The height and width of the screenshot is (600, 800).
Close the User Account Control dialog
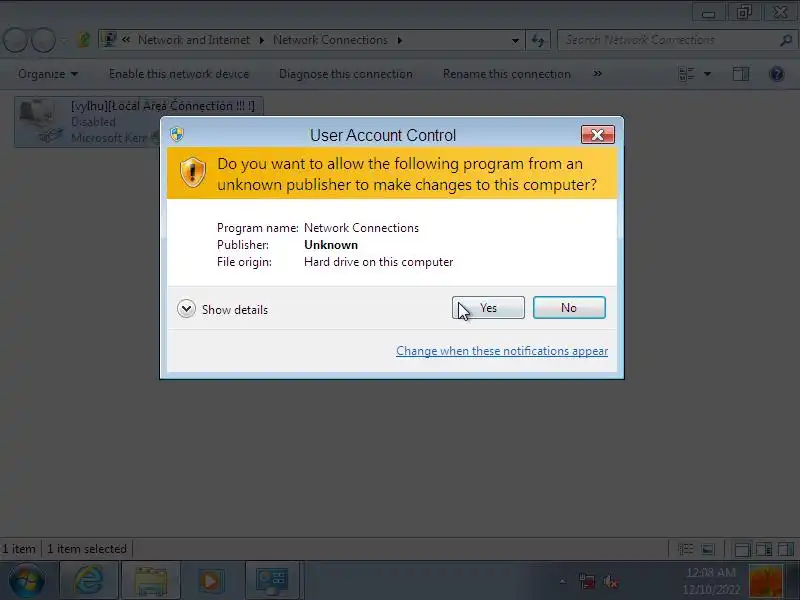coord(597,135)
